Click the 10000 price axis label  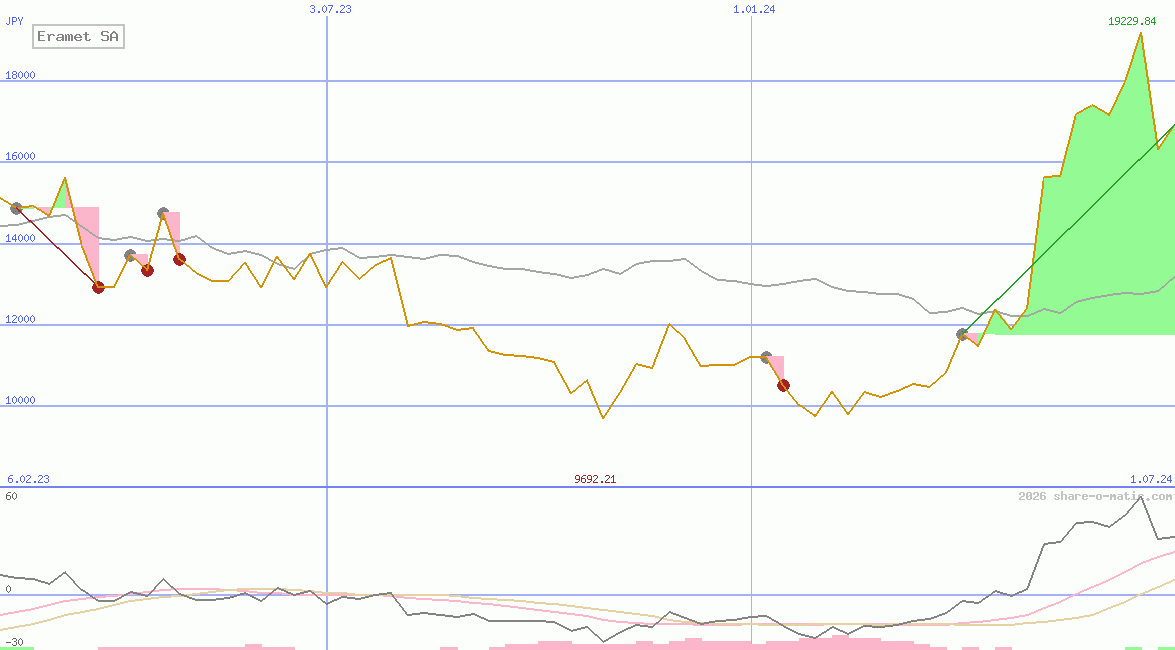pos(20,400)
